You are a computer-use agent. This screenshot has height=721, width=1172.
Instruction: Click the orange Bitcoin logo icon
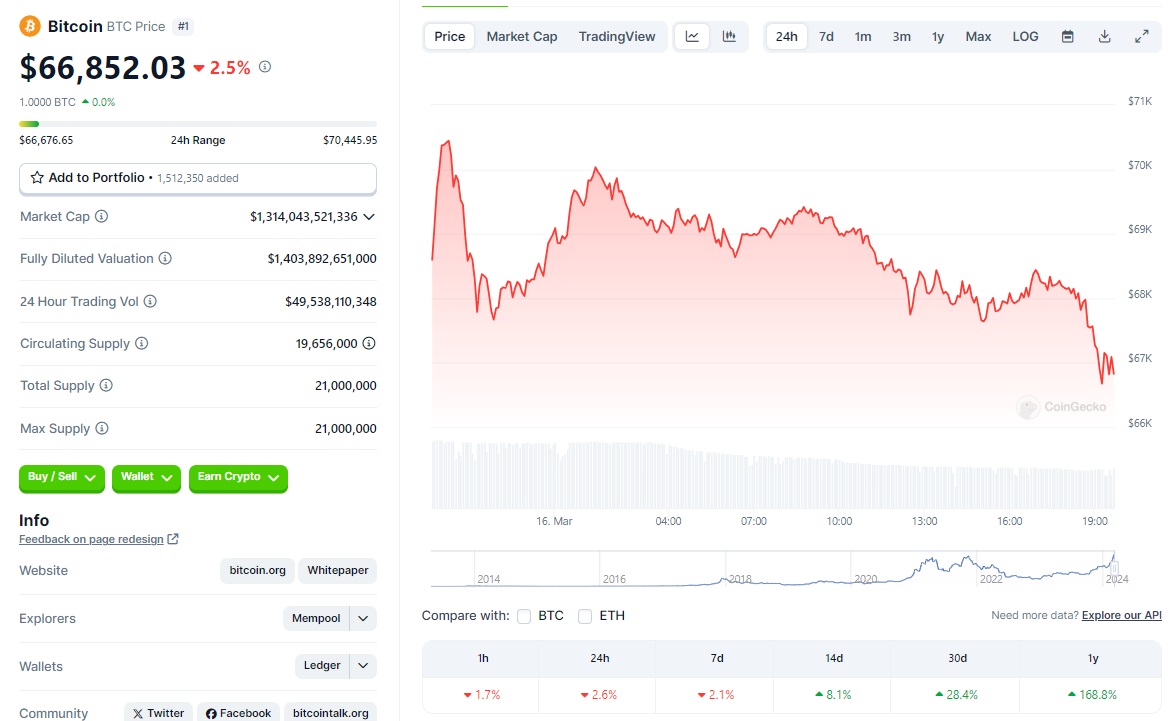tap(30, 26)
